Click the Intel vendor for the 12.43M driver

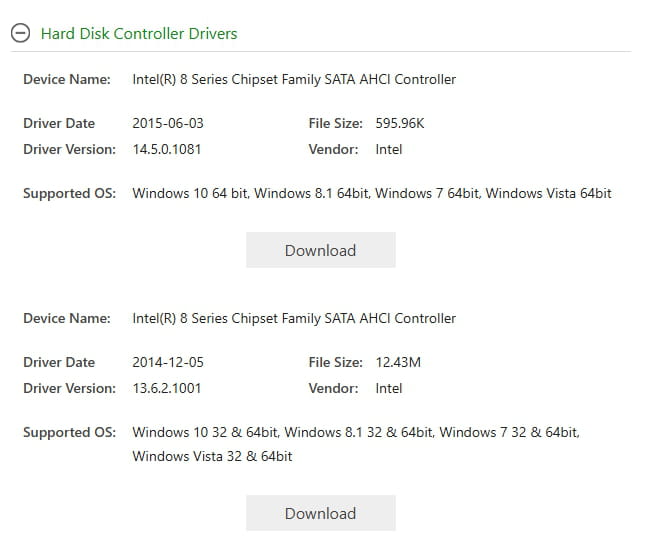[389, 388]
